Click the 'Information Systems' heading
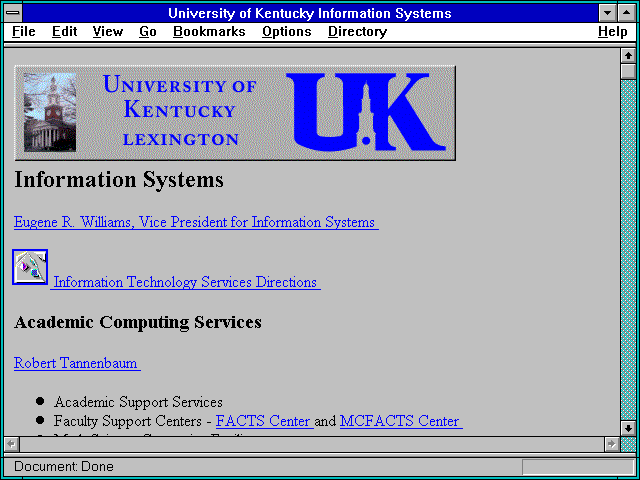 (x=119, y=180)
